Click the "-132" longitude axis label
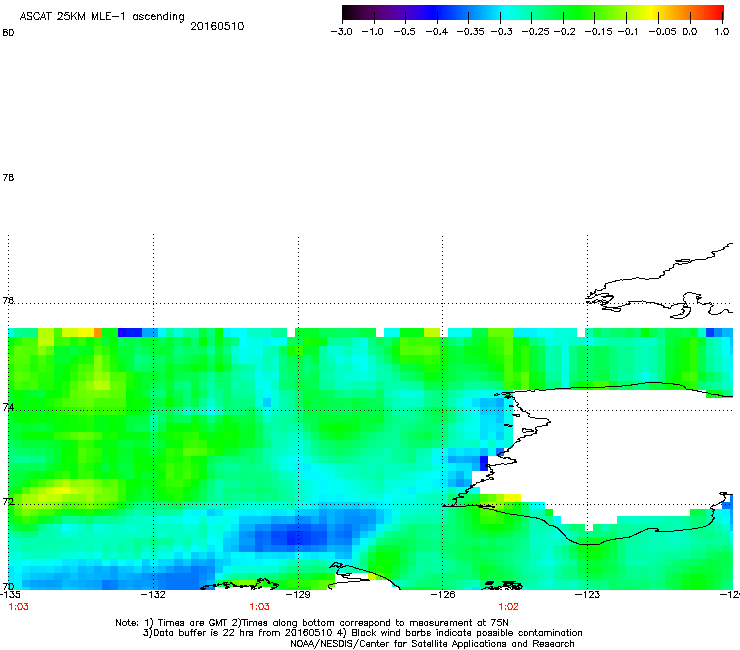 [153, 595]
